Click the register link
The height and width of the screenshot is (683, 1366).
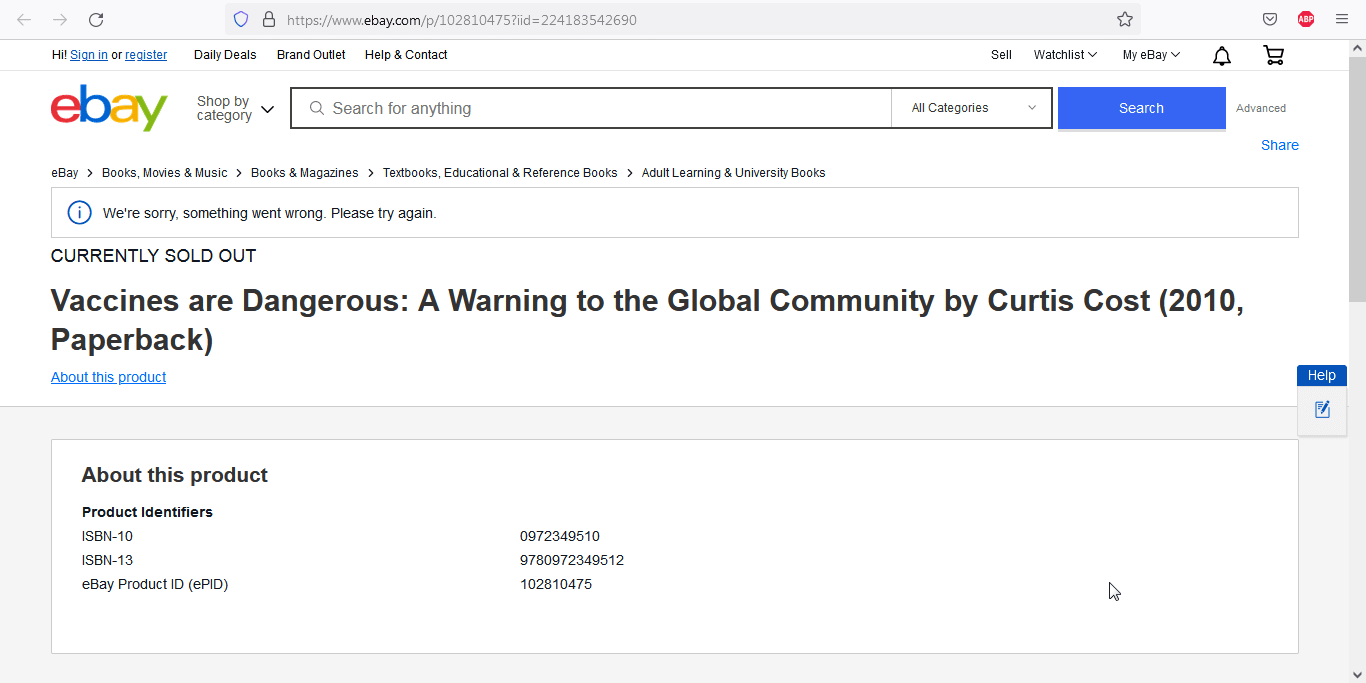click(146, 55)
